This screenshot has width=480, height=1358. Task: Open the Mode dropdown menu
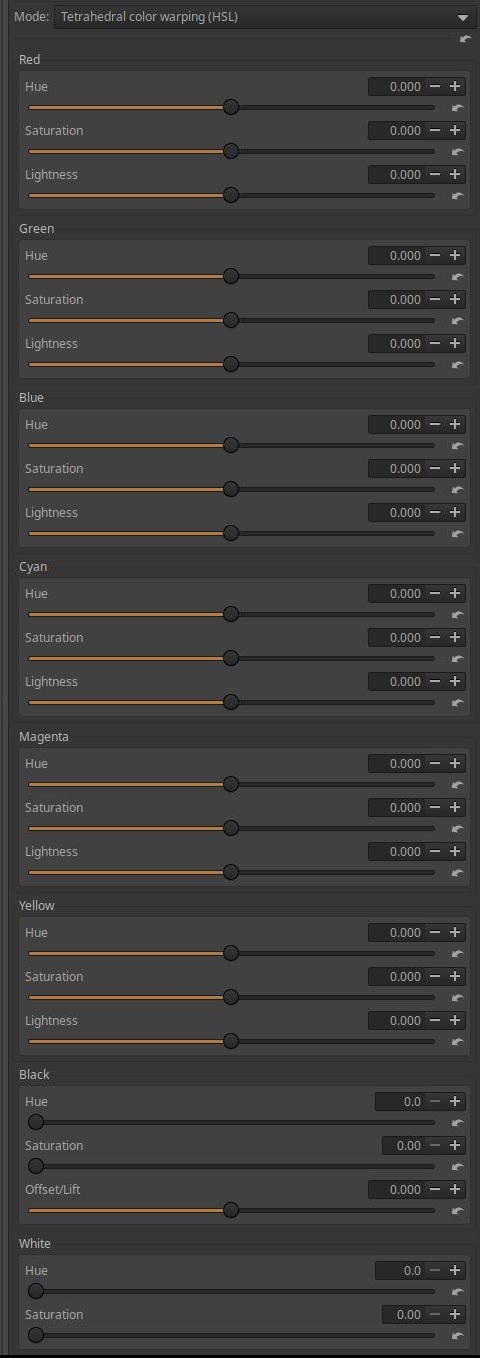coord(265,17)
